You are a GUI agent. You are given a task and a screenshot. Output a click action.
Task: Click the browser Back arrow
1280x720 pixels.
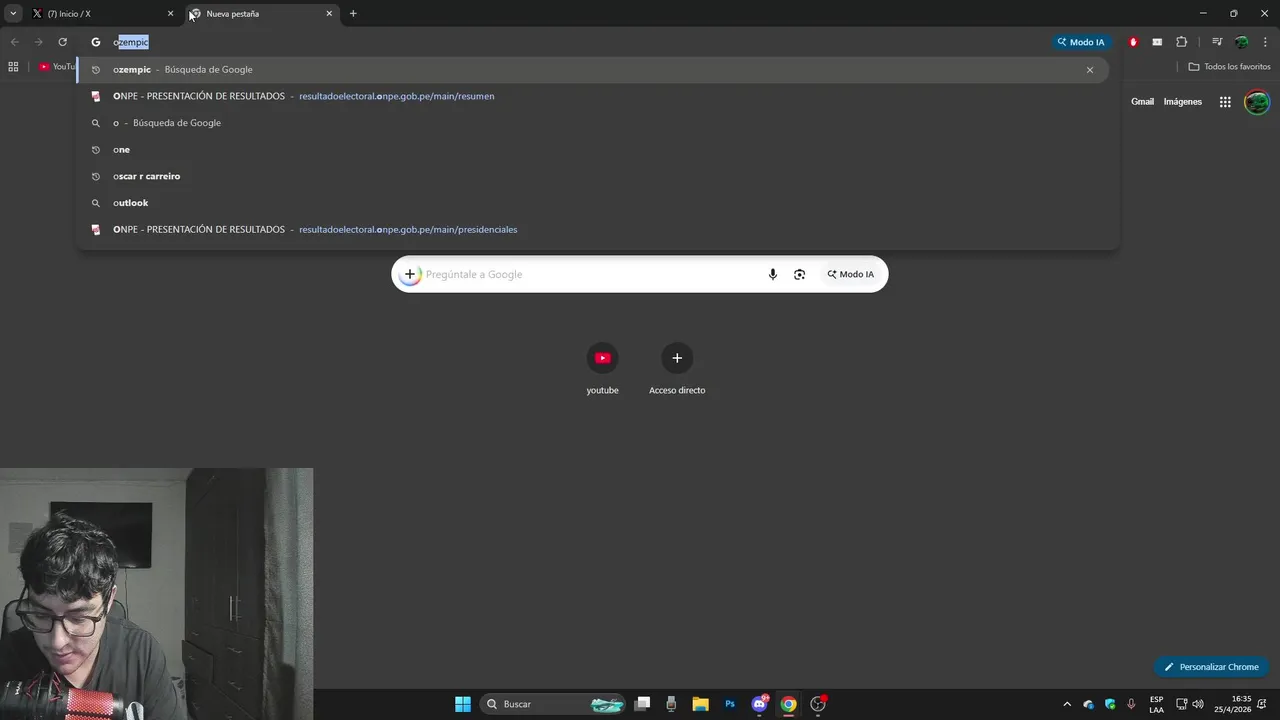15,42
